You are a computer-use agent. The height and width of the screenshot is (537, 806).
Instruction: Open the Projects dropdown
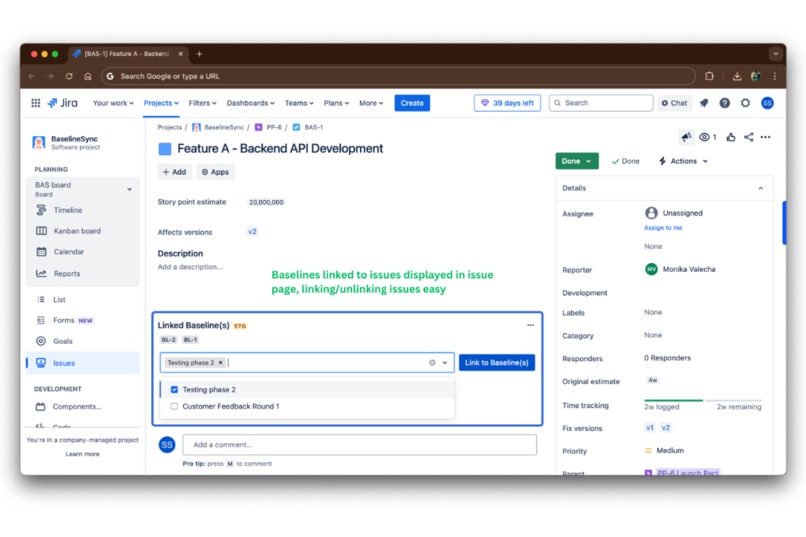[x=161, y=103]
